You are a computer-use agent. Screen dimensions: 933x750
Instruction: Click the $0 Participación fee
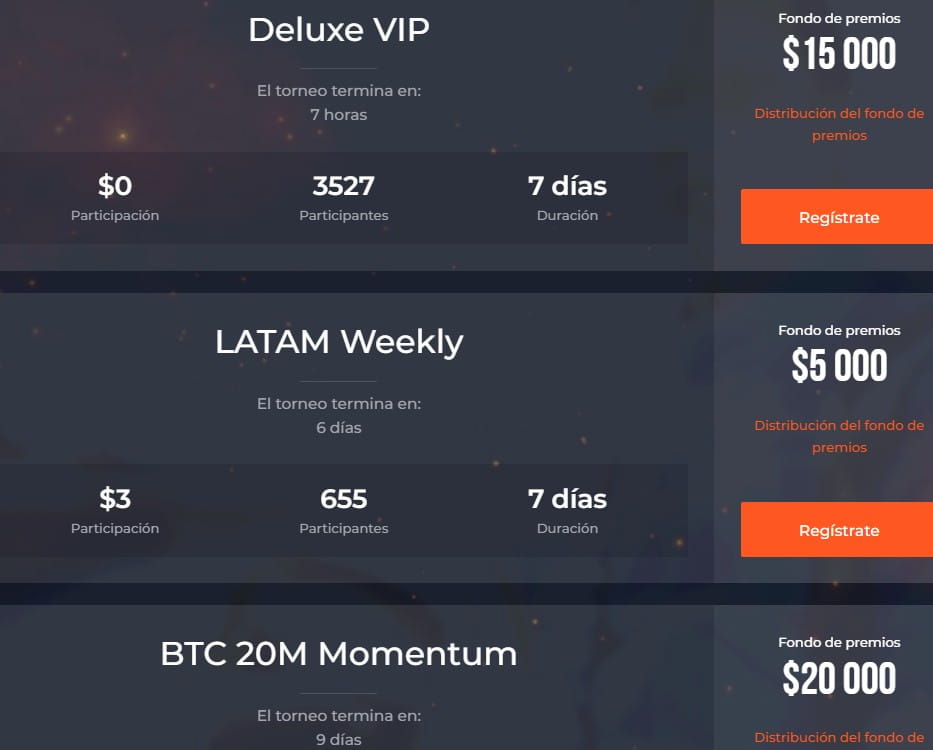pos(115,186)
